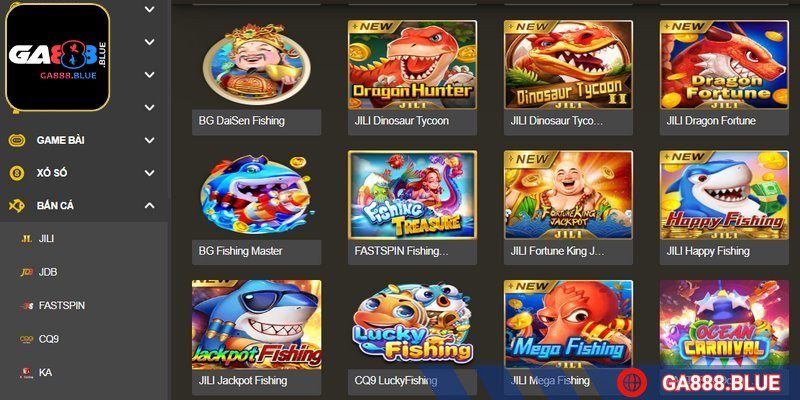Select the JILI provider icon in sidebar

(x=27, y=239)
